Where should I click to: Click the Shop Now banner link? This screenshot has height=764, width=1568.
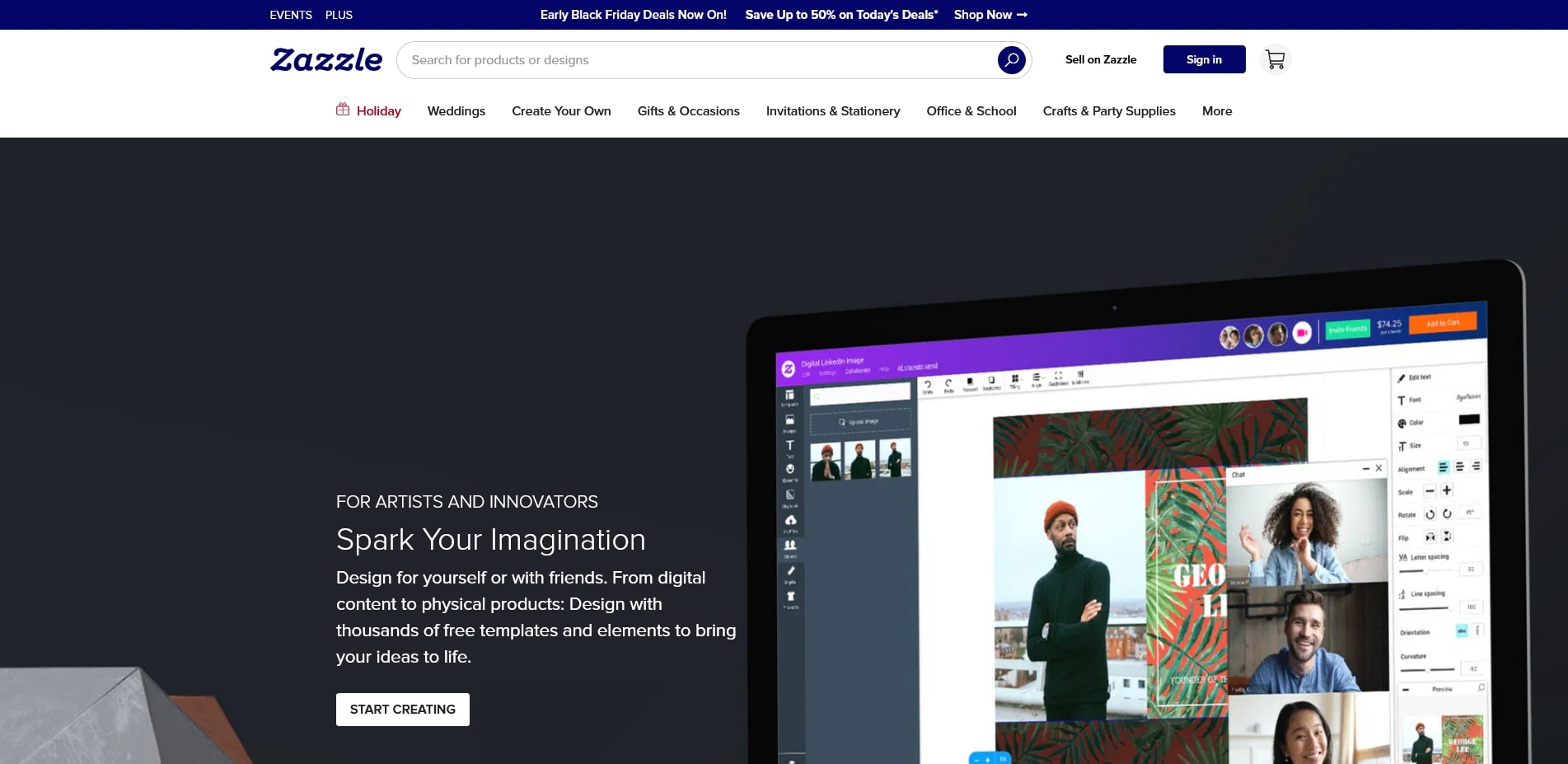pos(990,15)
